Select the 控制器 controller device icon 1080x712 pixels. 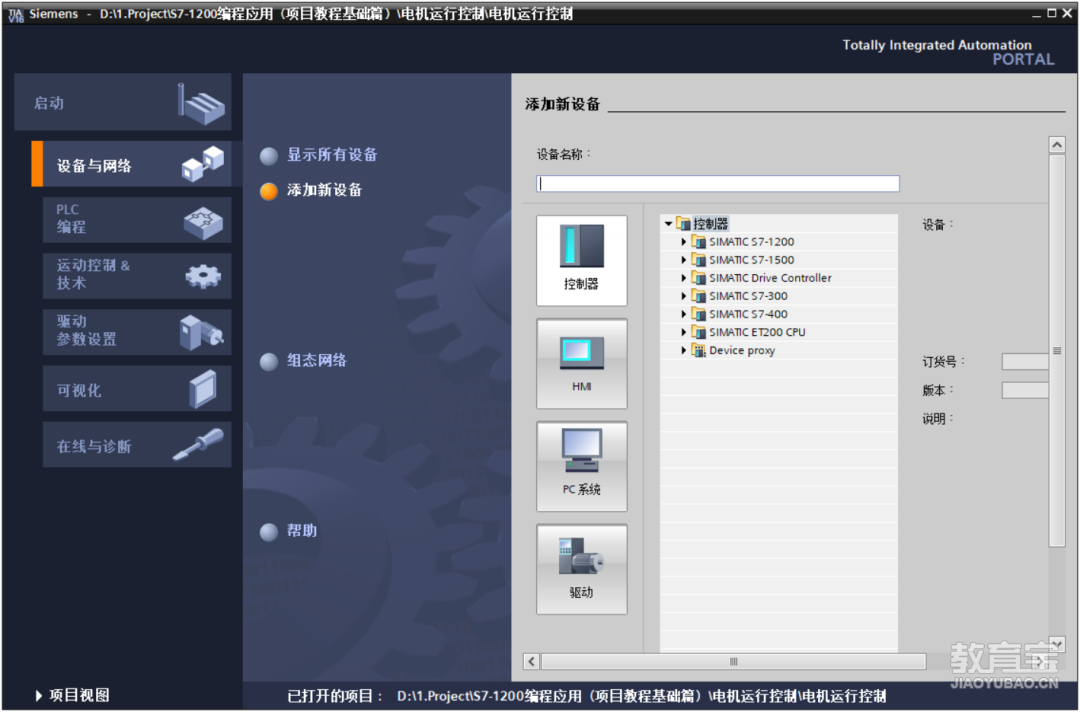581,259
